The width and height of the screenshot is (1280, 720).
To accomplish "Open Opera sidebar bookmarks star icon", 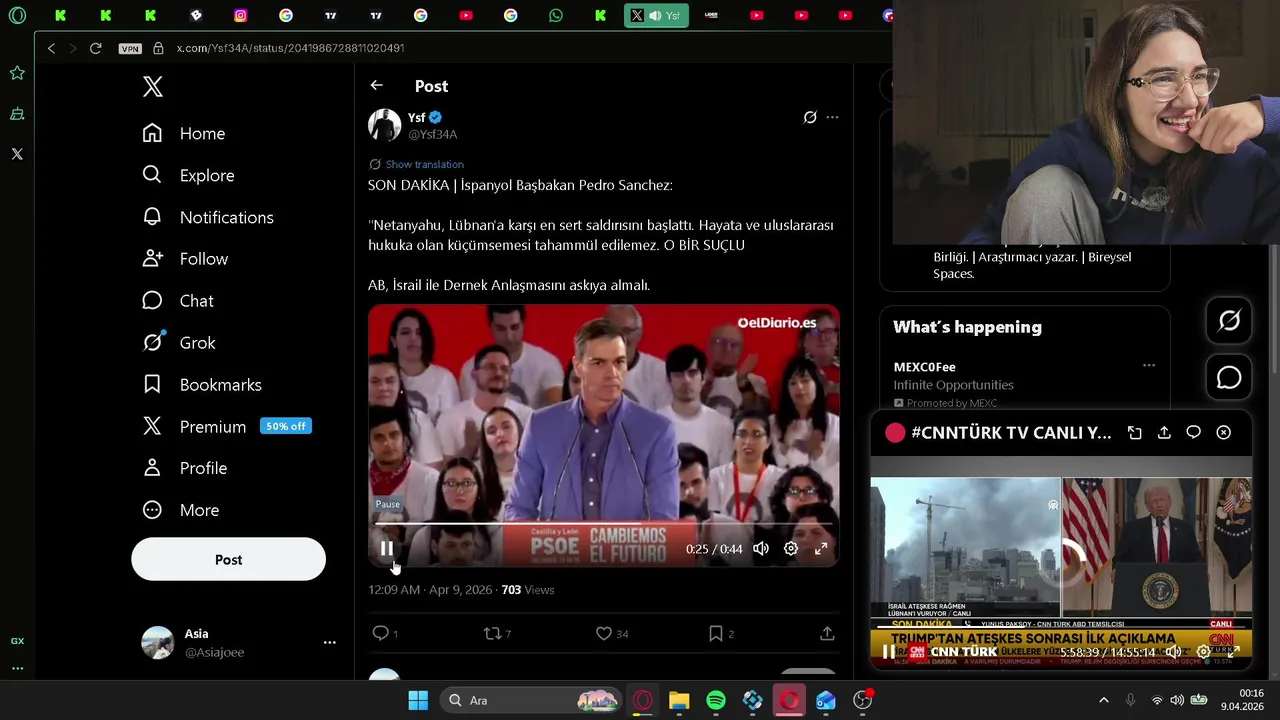I will point(17,73).
